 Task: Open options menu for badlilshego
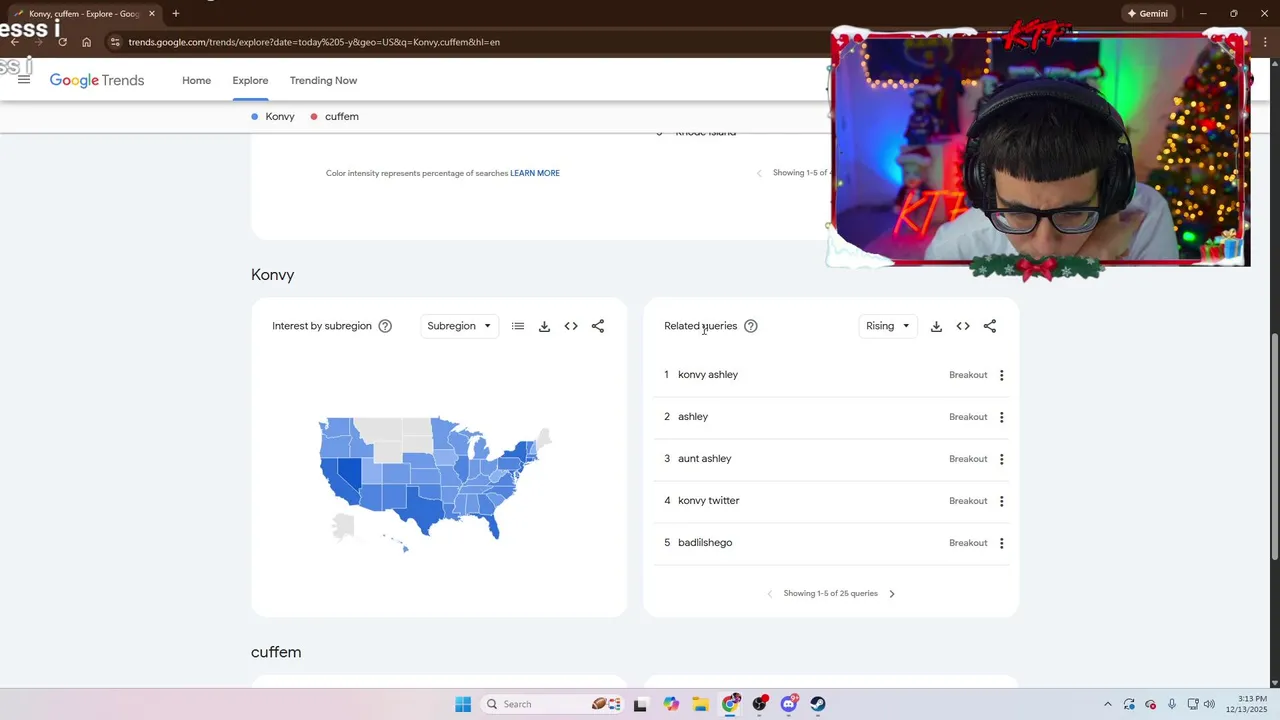(x=1001, y=543)
